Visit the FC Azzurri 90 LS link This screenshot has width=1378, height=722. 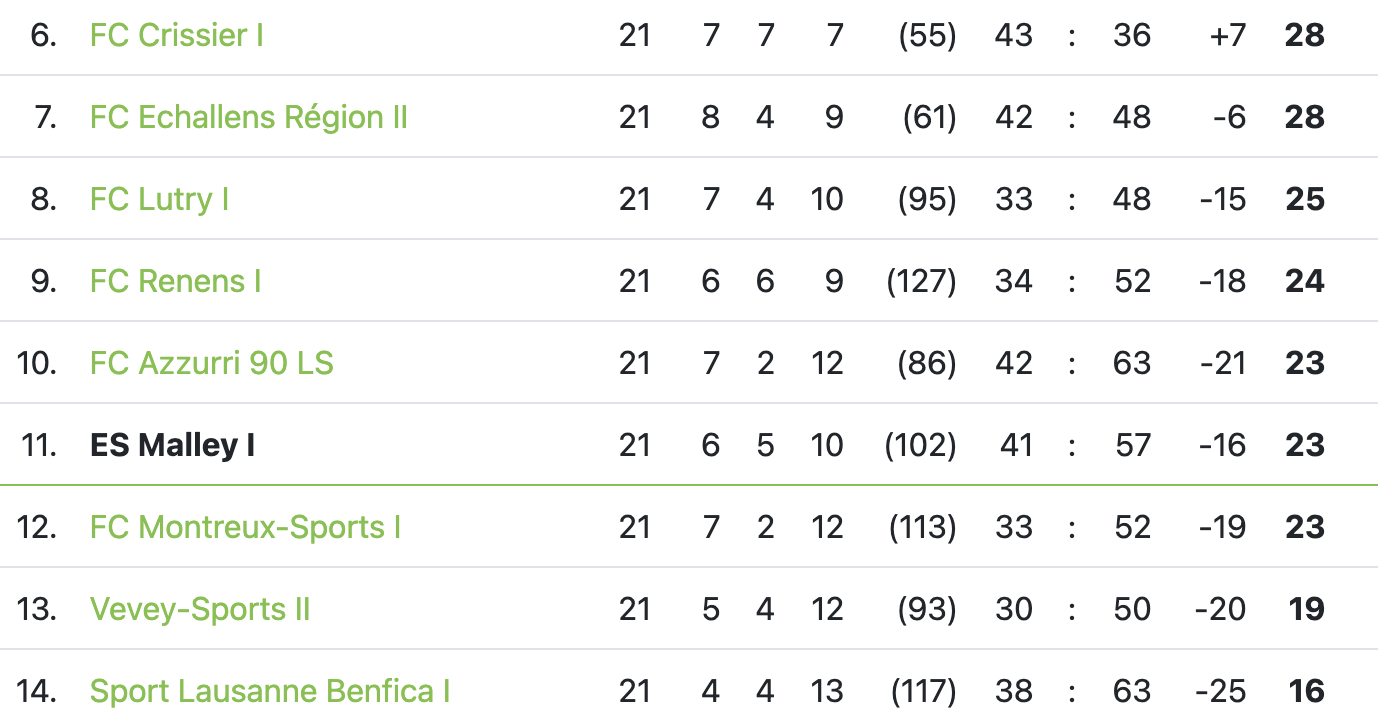point(212,363)
